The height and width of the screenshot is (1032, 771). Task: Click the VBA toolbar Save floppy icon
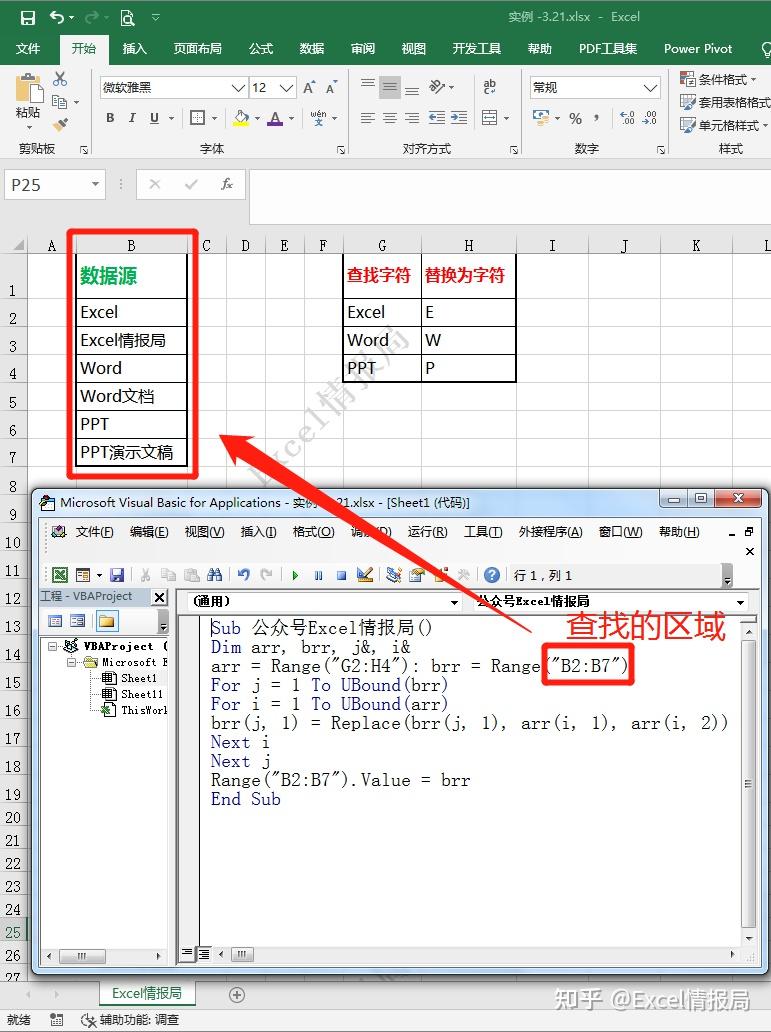(x=117, y=575)
